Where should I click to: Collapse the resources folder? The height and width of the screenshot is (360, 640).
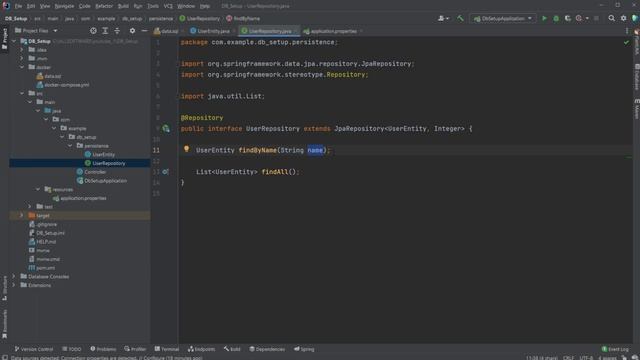[x=38, y=189]
